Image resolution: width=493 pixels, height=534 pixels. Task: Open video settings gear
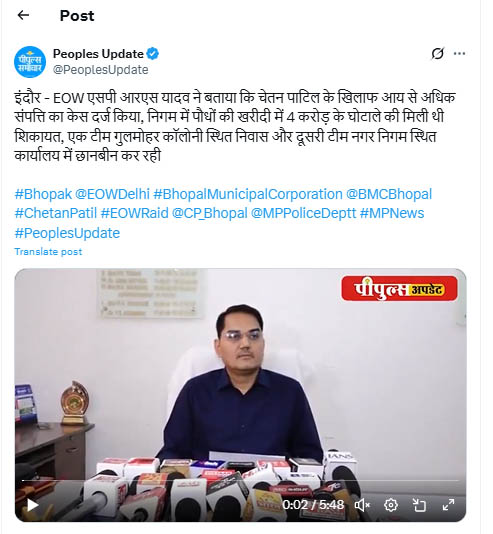tap(391, 505)
